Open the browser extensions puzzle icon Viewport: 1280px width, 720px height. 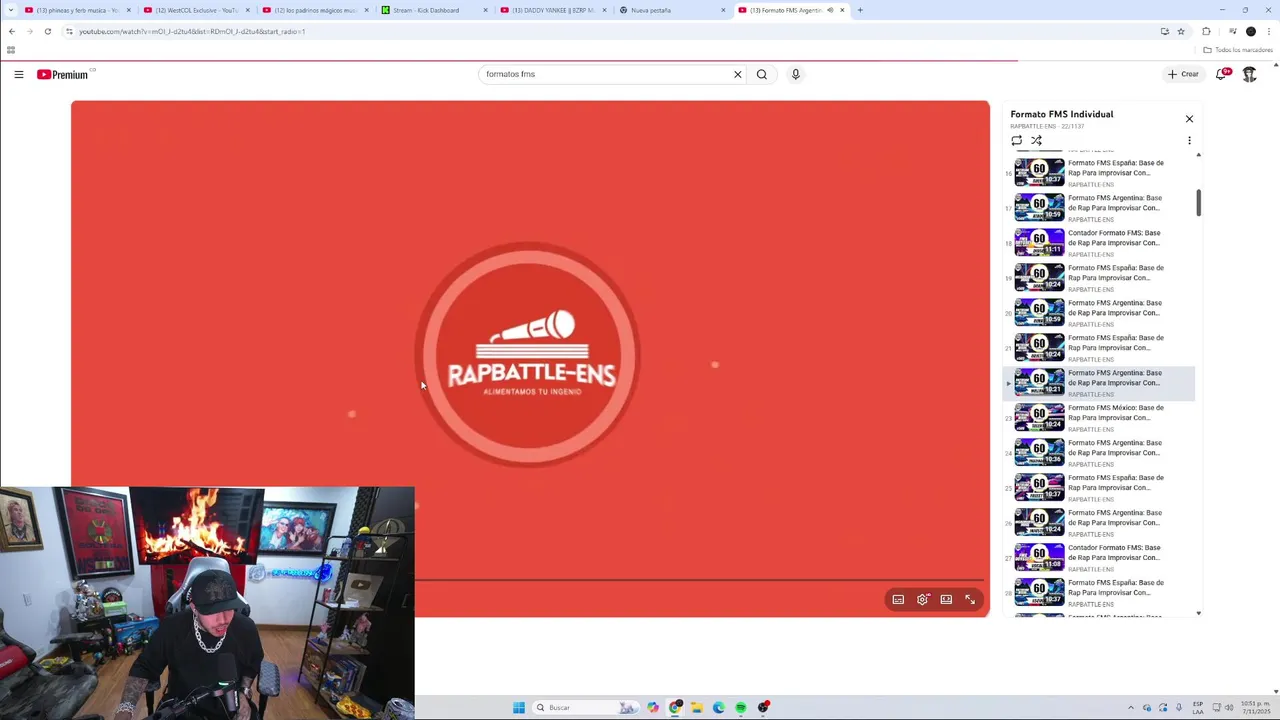(x=1206, y=31)
